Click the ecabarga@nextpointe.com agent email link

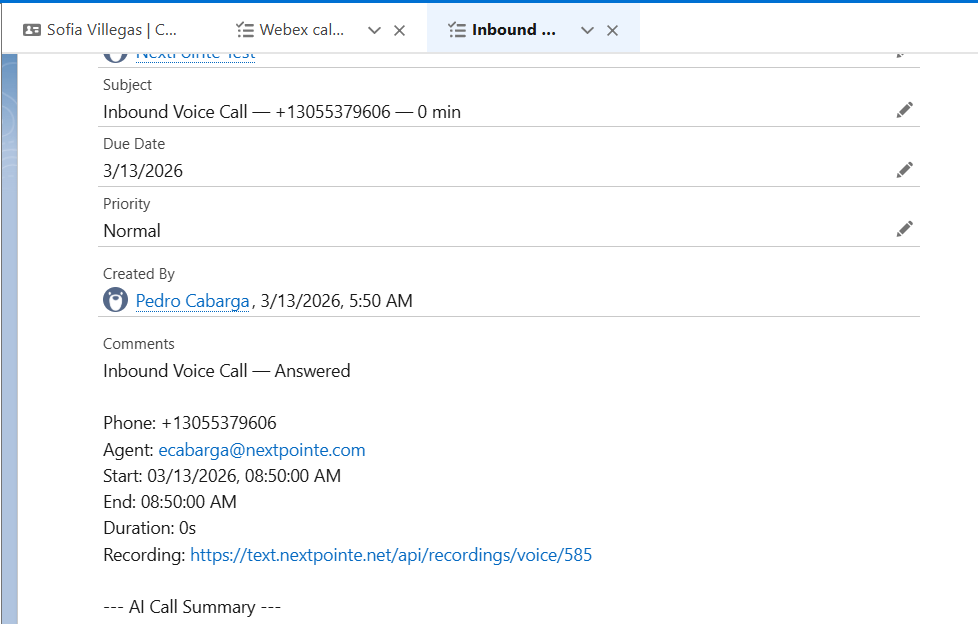[x=262, y=449]
